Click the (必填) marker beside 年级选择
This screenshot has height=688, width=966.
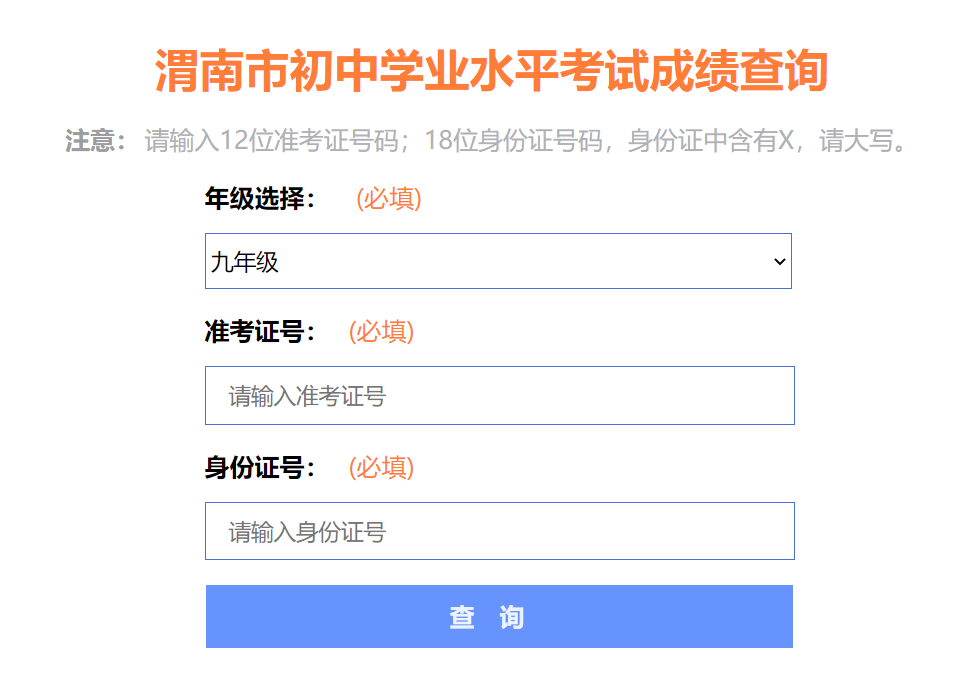pyautogui.click(x=389, y=199)
